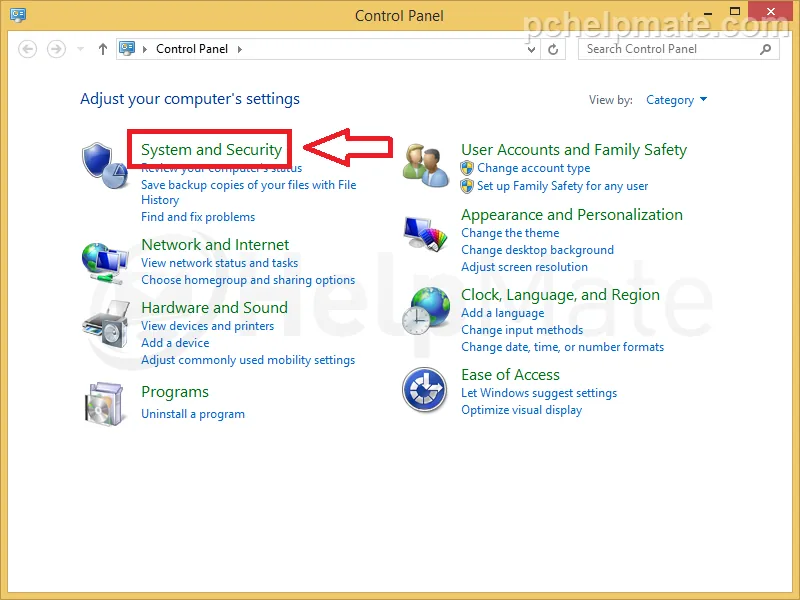Click in the Search Control Panel field
The width and height of the screenshot is (800, 600).
(679, 49)
